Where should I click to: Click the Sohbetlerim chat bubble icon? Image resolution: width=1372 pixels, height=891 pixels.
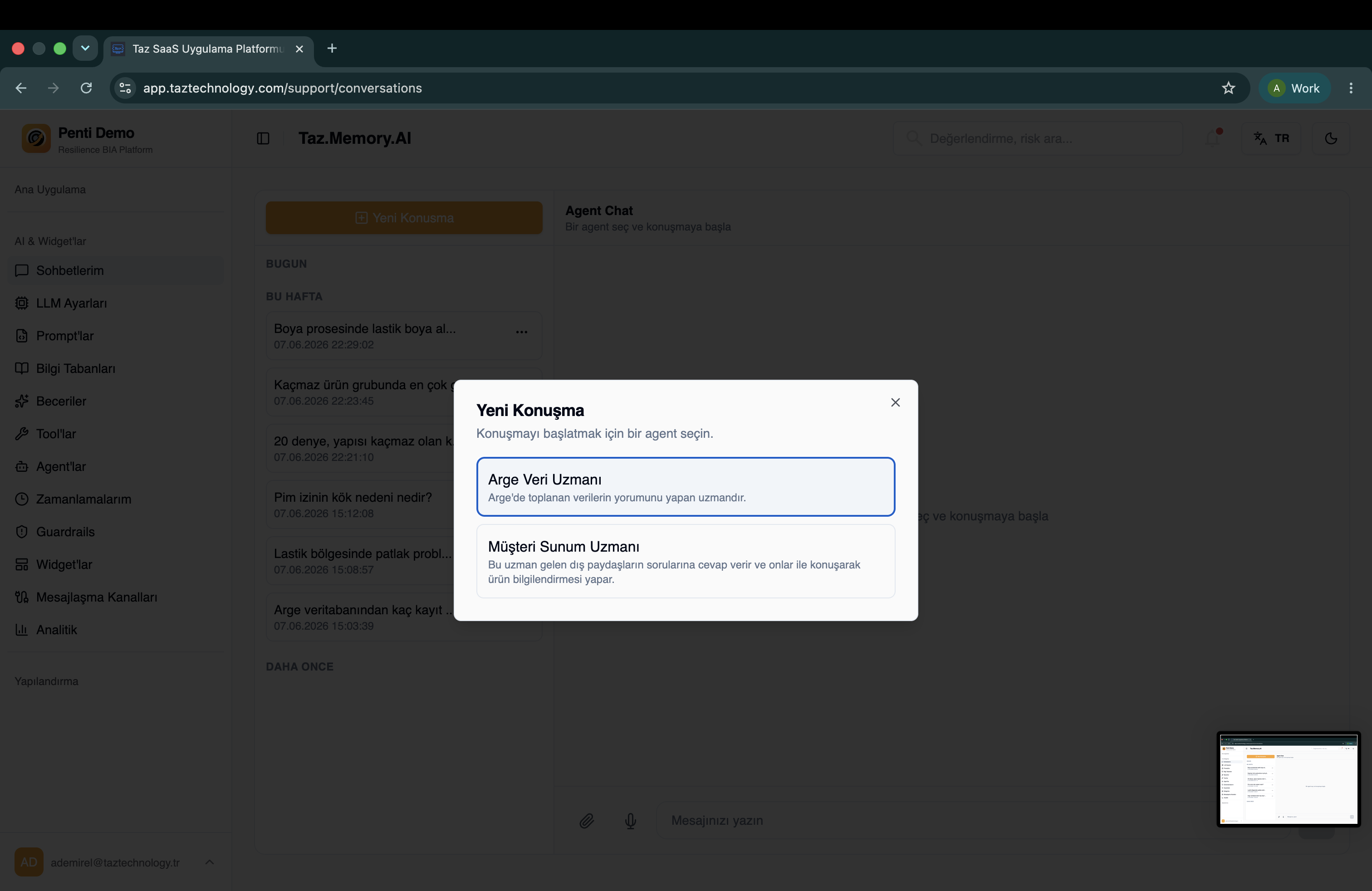point(21,270)
